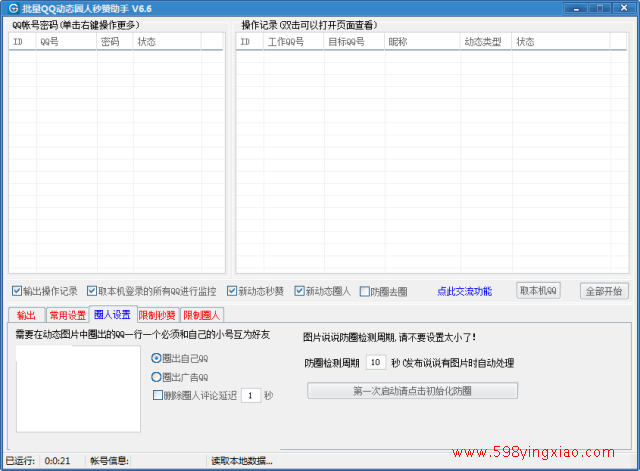Open the 点此交流功能 link
This screenshot has width=640, height=471.
[x=464, y=291]
